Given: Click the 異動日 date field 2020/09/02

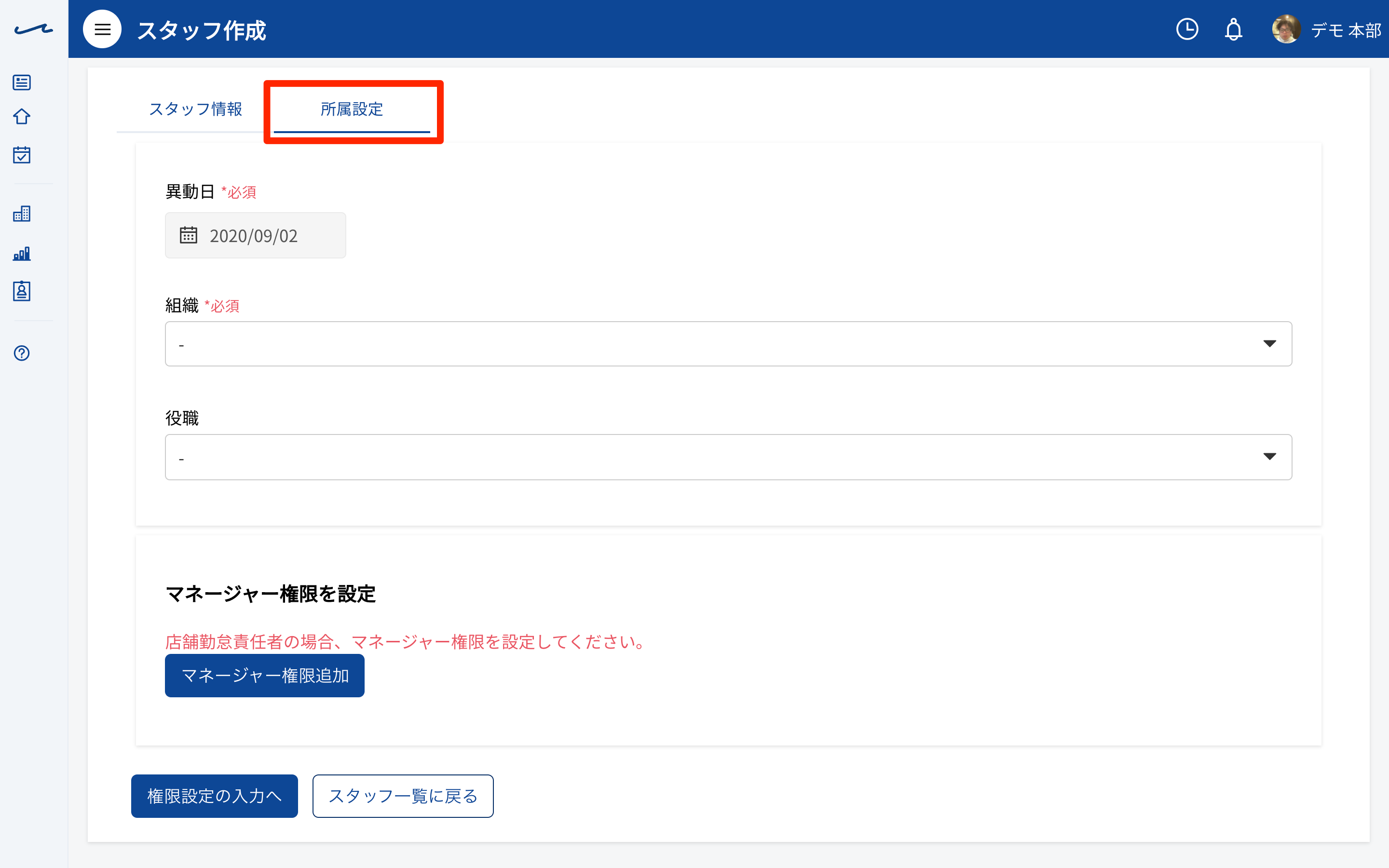Looking at the screenshot, I should click(x=256, y=235).
